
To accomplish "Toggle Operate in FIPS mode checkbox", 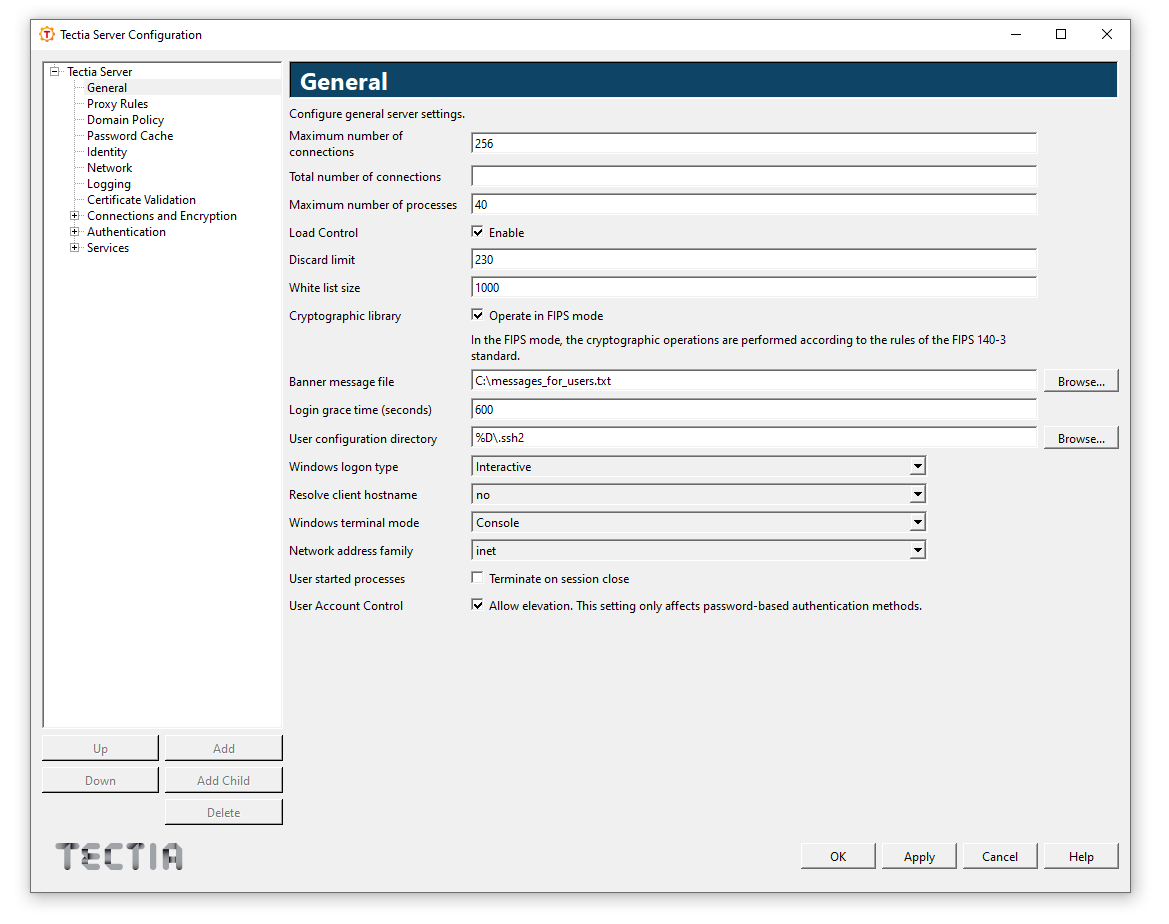I will click(477, 315).
